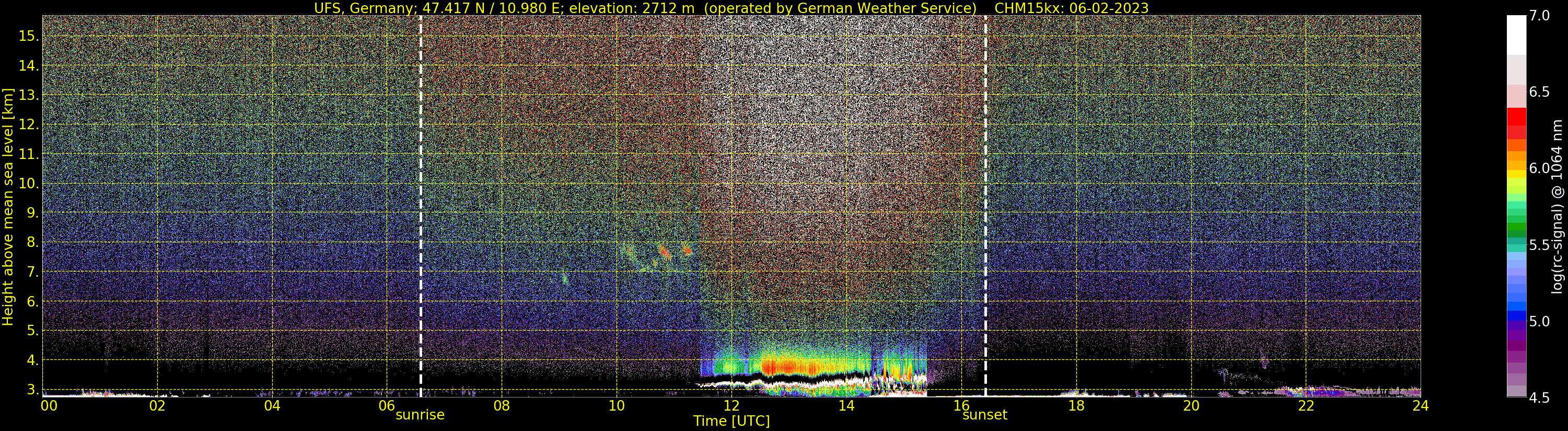Click height axis tick "14."
The image size is (1568, 431).
point(29,65)
